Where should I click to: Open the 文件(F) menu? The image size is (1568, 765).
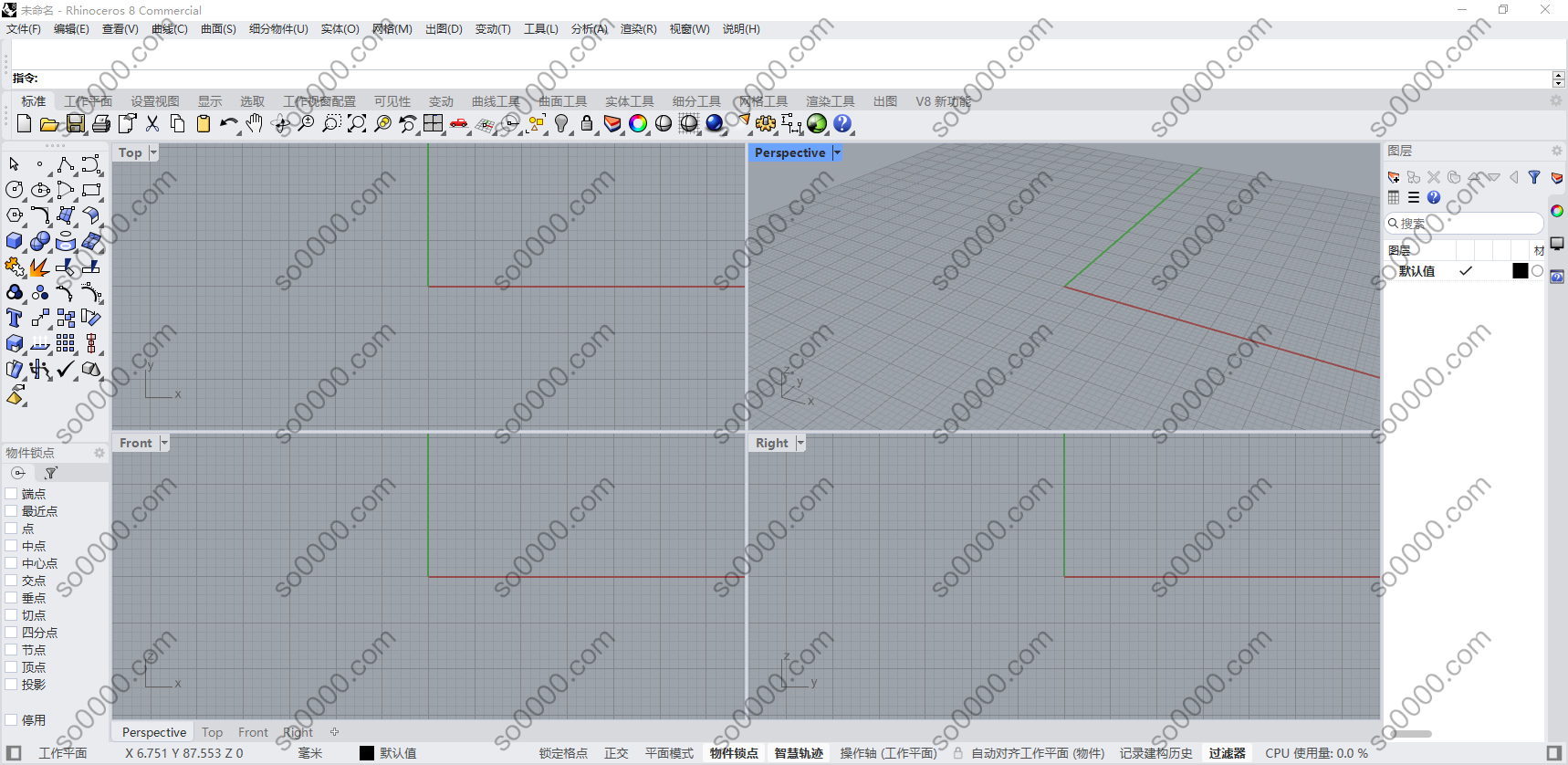click(24, 29)
